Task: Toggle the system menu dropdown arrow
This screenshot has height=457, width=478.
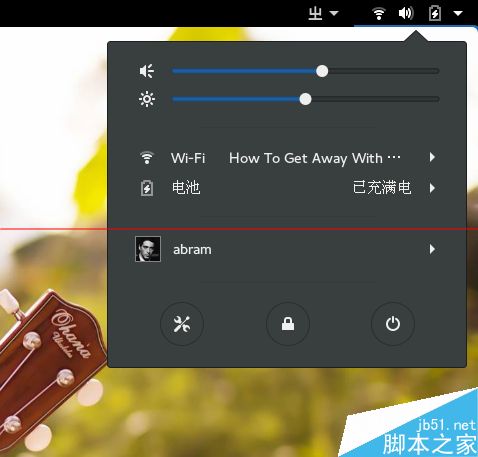Action: point(458,13)
